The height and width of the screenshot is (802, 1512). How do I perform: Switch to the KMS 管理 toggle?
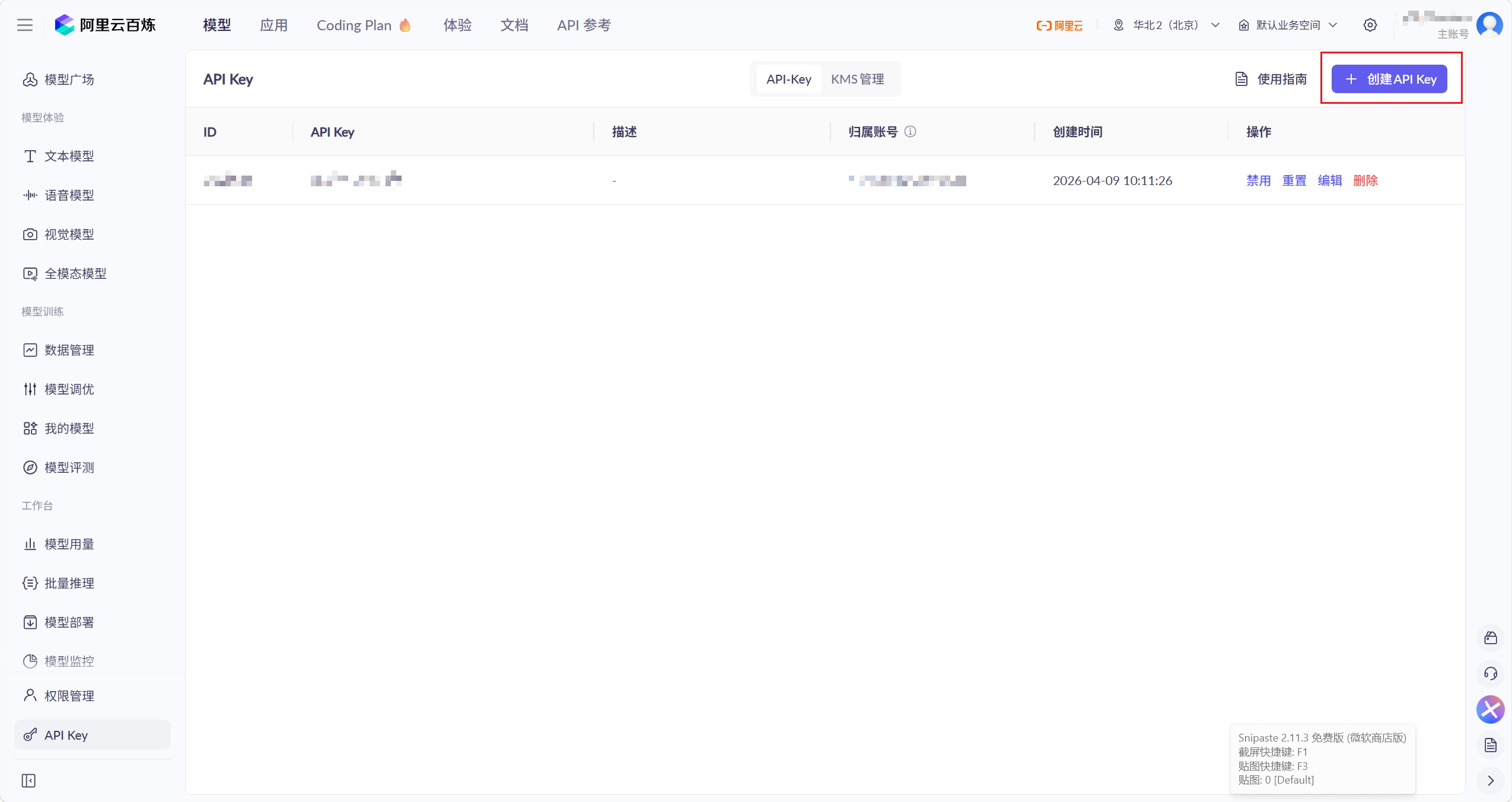pyautogui.click(x=857, y=79)
